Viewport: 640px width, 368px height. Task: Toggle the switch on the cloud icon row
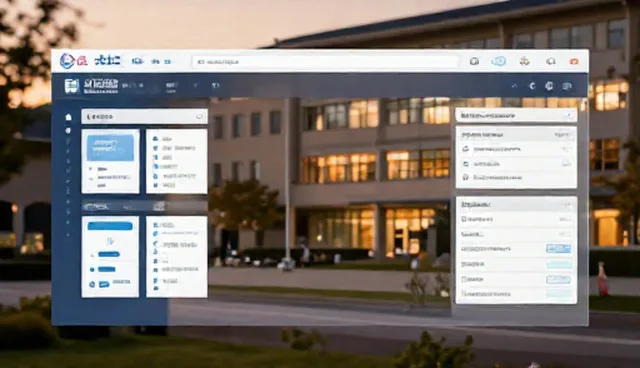[x=566, y=149]
